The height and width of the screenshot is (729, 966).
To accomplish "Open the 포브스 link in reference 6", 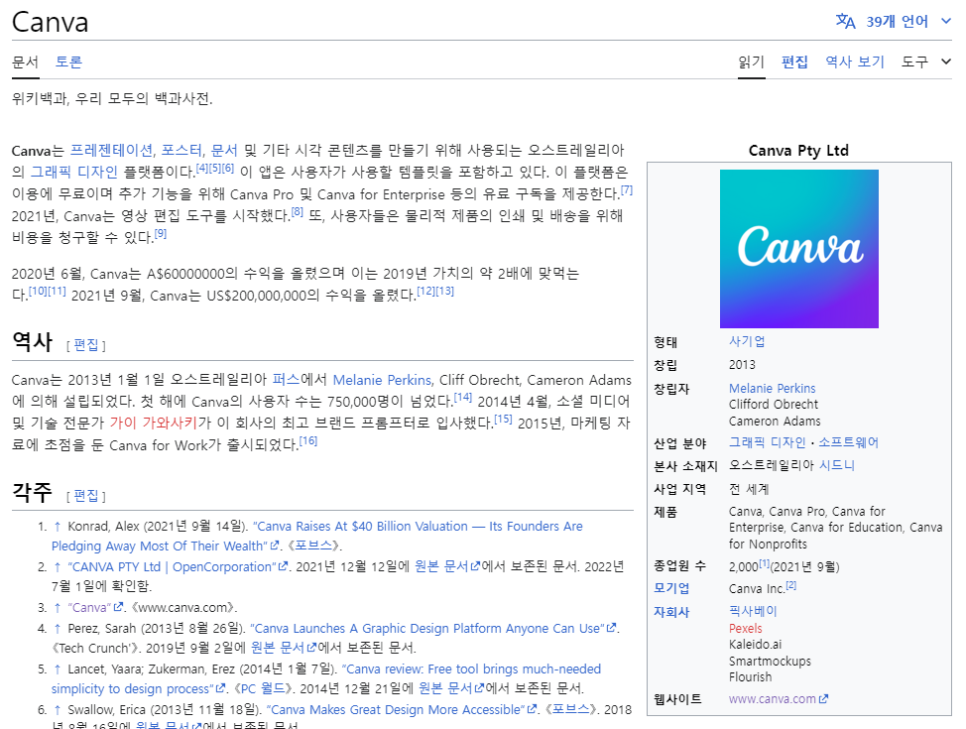I will pos(572,710).
